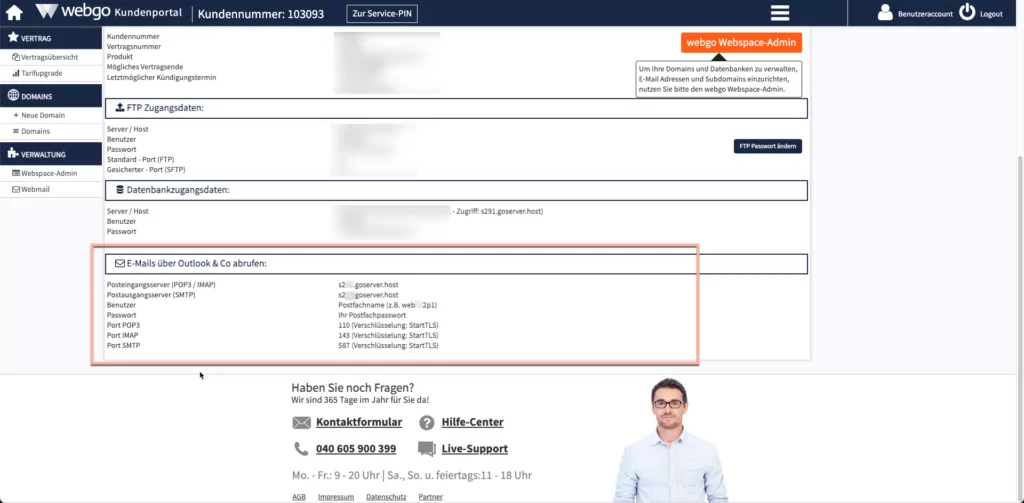Image resolution: width=1024 pixels, height=503 pixels.
Task: Open the Kontaktformular link
Action: (359, 422)
